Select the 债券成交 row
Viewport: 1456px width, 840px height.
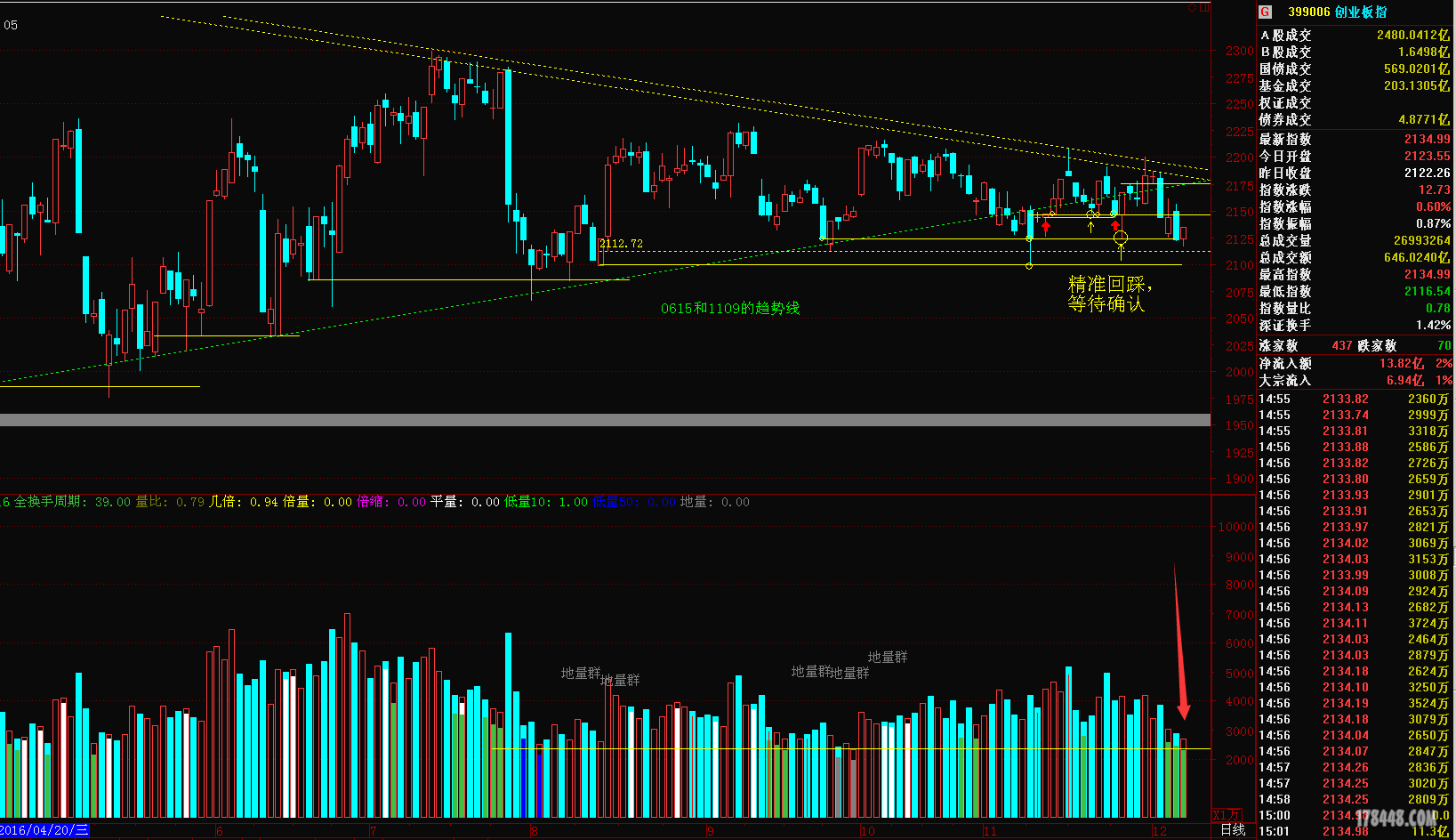tap(1355, 119)
